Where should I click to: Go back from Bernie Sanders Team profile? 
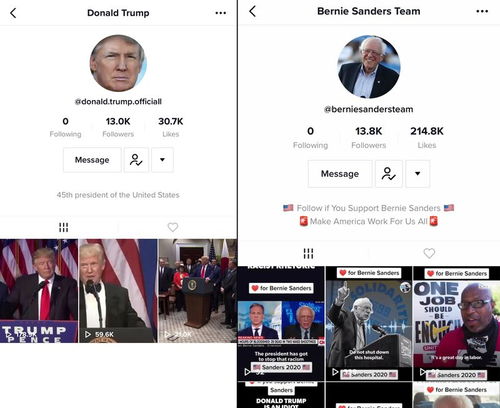[253, 11]
